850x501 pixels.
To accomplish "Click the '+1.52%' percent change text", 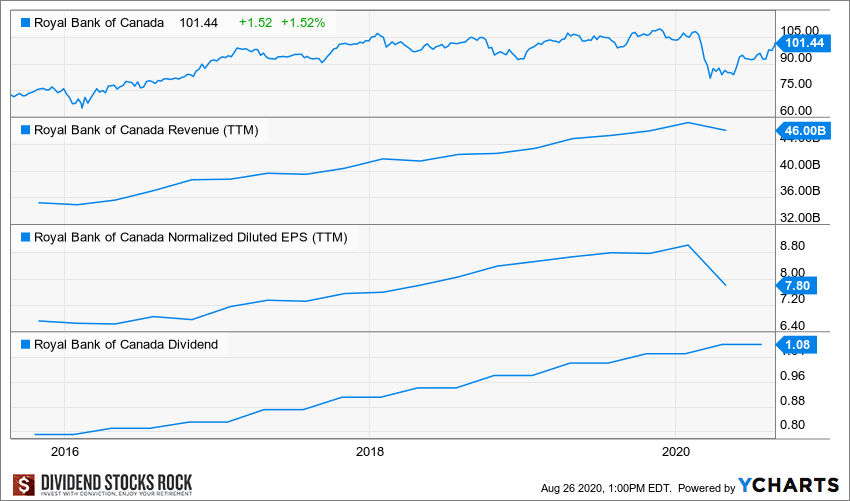I will 303,23.
